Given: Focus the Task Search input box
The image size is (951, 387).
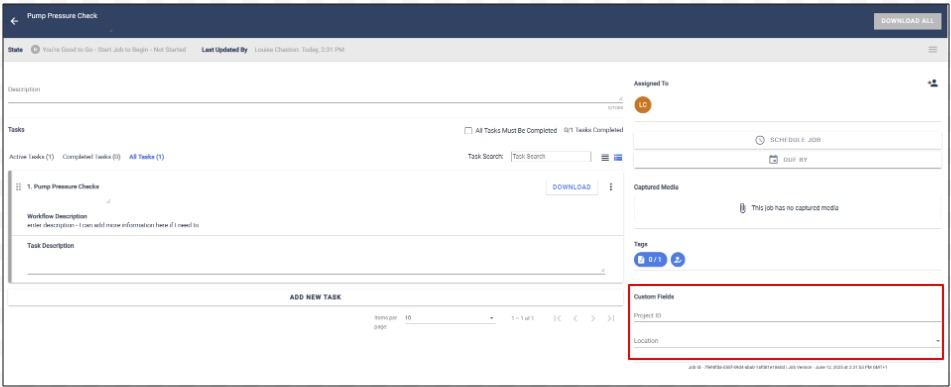Looking at the screenshot, I should pyautogui.click(x=551, y=156).
